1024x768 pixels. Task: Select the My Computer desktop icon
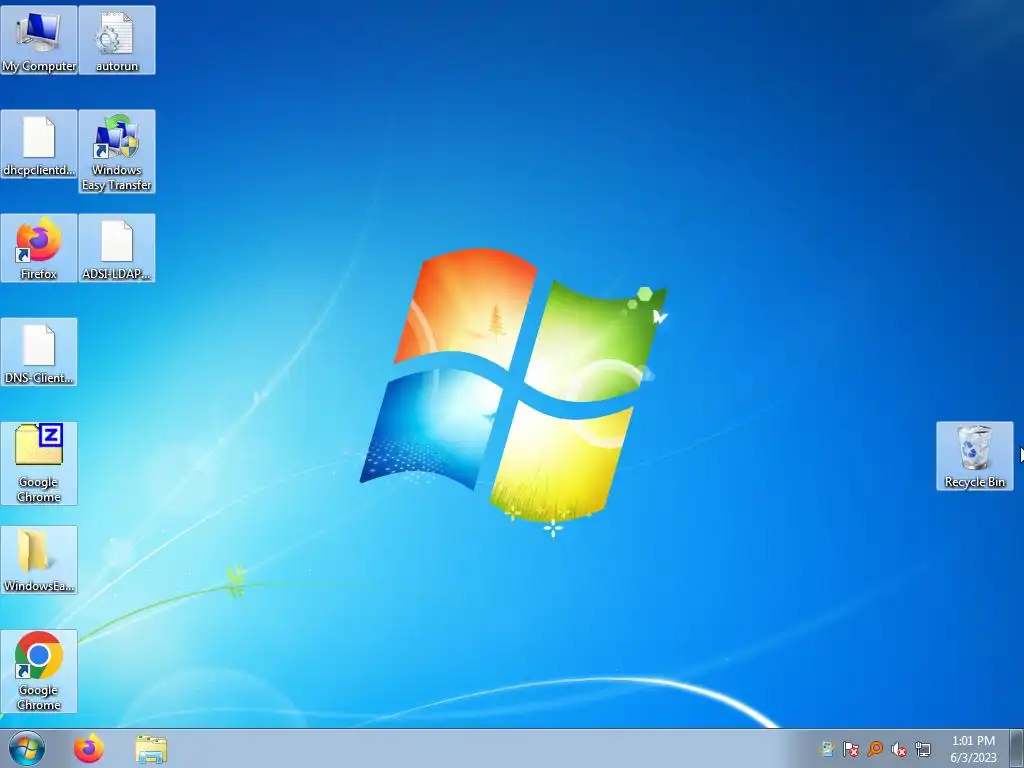tap(39, 40)
